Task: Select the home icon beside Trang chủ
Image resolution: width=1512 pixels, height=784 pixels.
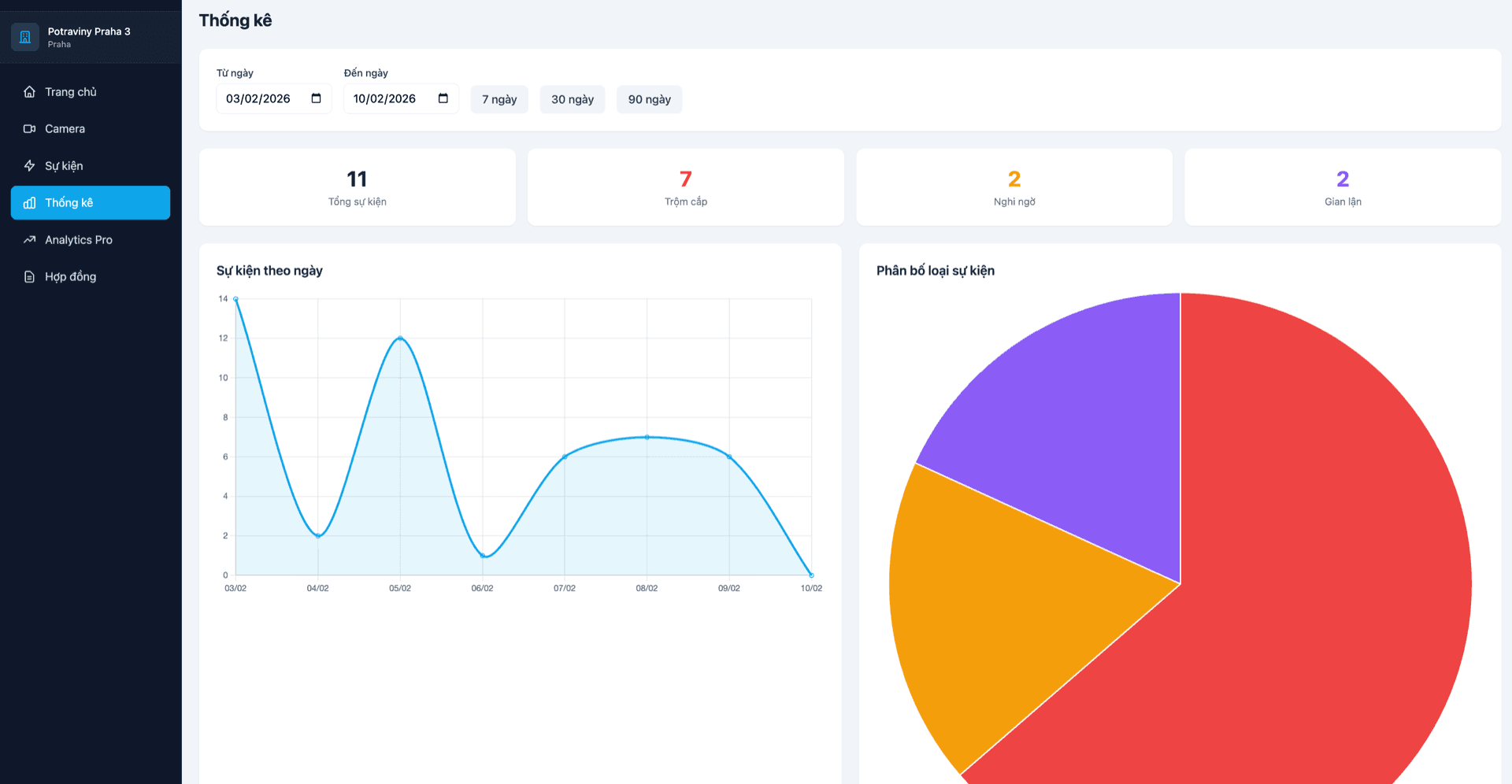Action: [29, 91]
